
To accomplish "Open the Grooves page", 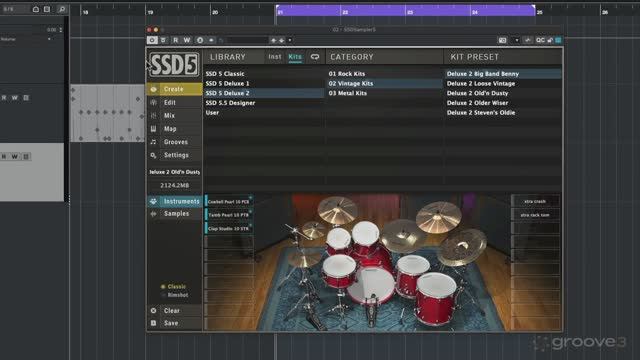I will tap(175, 142).
